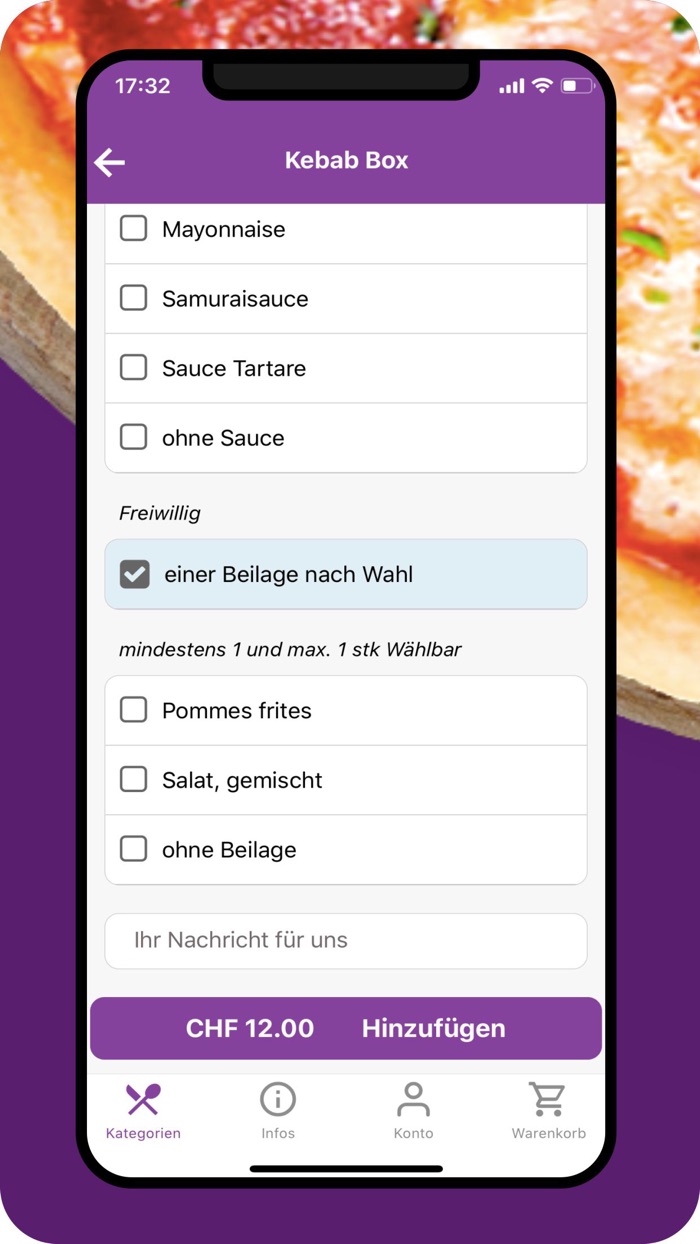
Task: Uncheck einer Beilage nach Wahl
Action: [135, 574]
